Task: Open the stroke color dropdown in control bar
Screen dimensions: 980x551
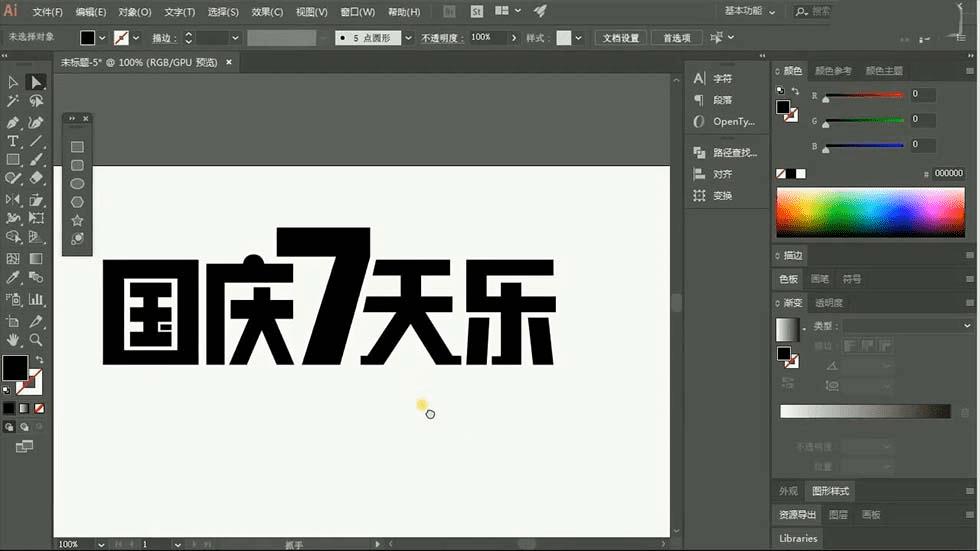Action: pos(136,38)
